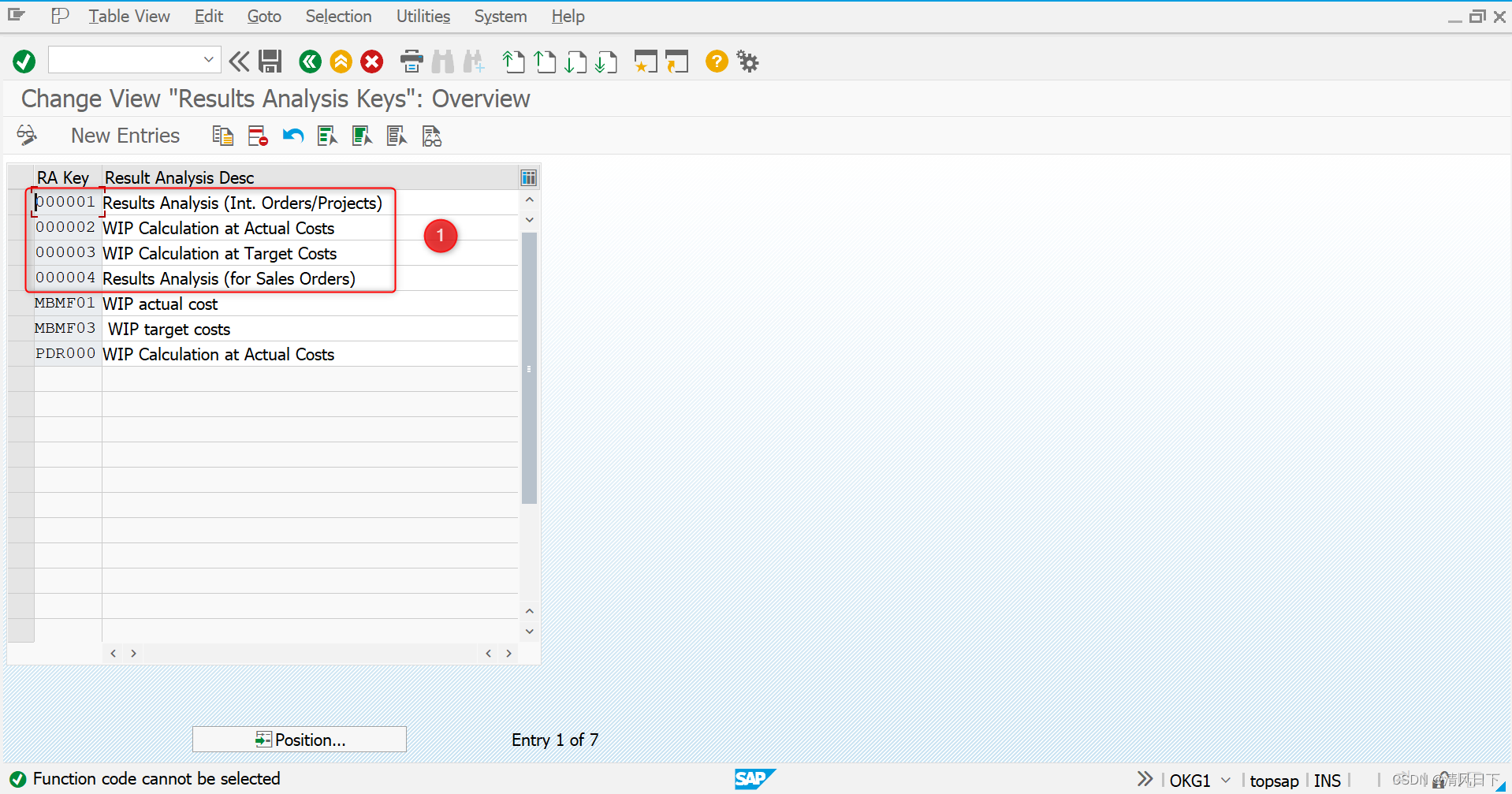This screenshot has width=1512, height=794.
Task: Create new session window icon
Action: coord(646,61)
